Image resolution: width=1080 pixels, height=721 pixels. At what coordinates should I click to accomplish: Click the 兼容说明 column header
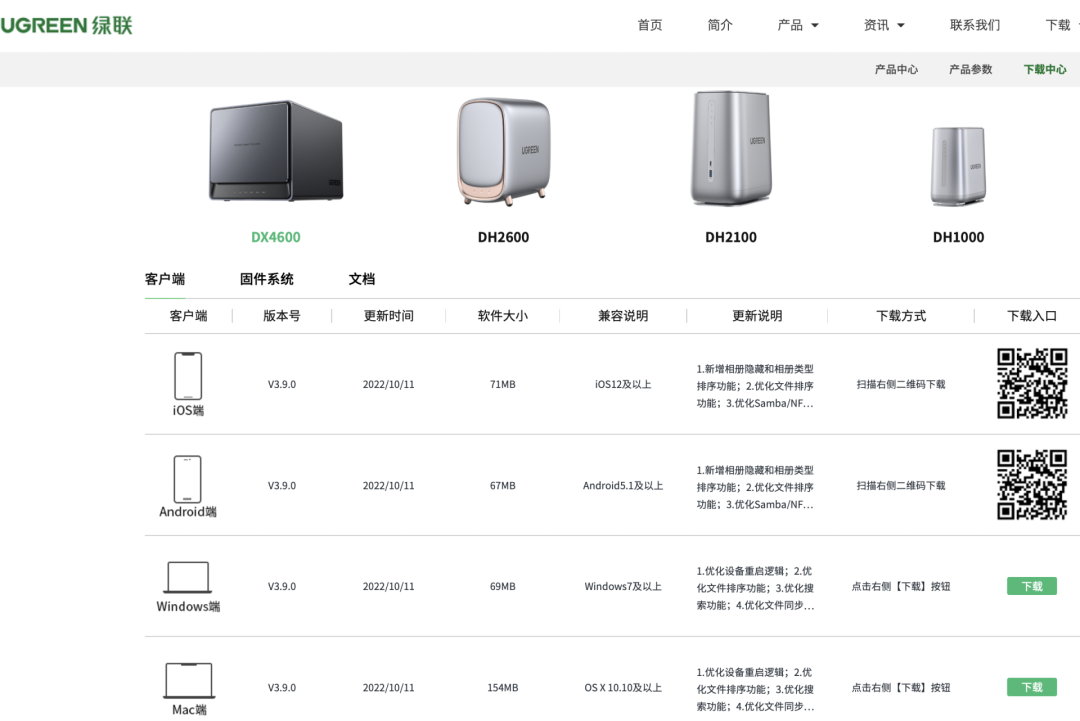[623, 316]
